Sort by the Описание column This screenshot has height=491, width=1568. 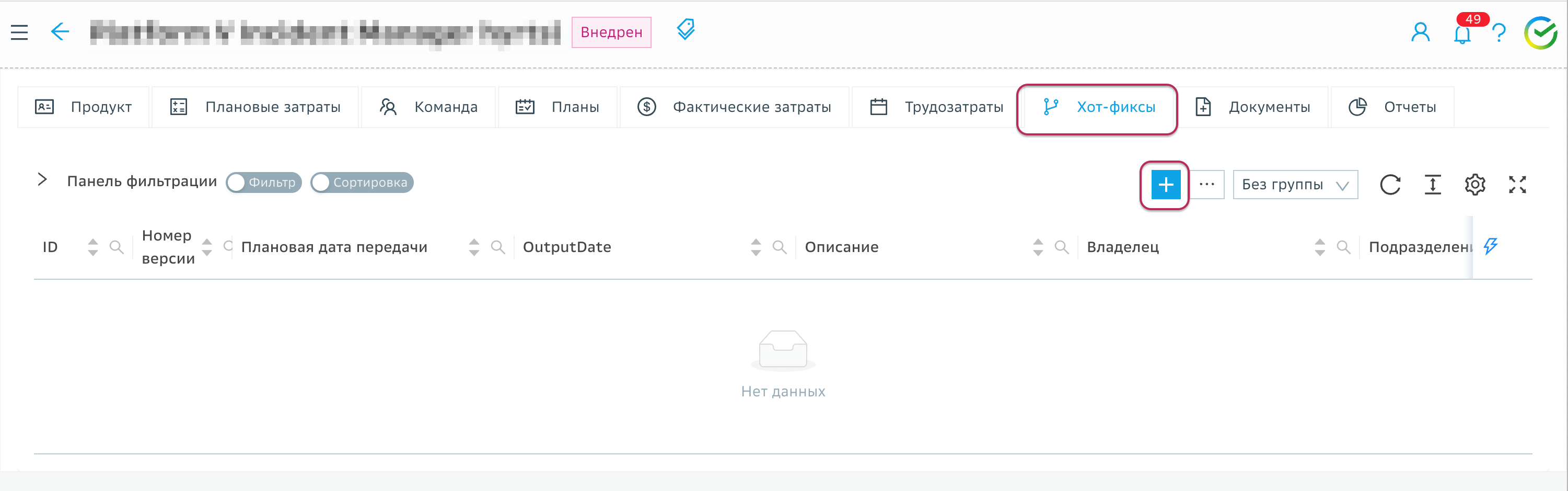[1037, 247]
